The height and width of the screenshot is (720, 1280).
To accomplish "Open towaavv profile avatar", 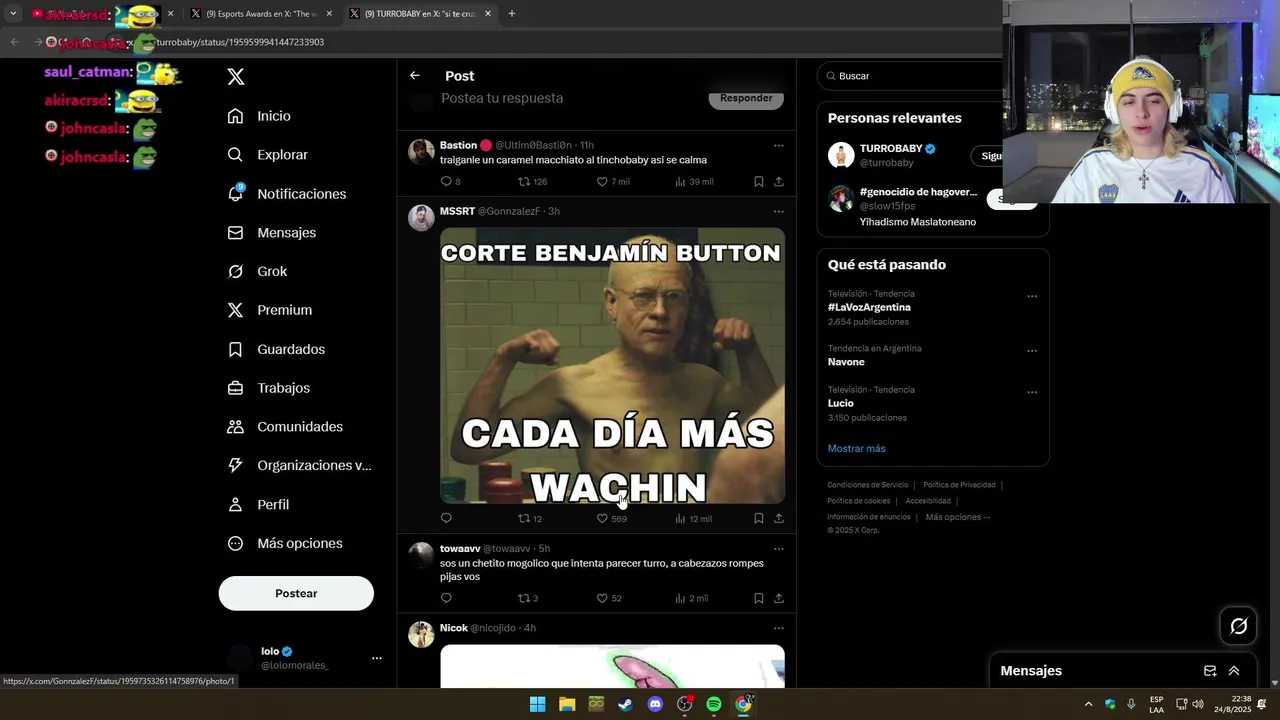I will click(421, 555).
